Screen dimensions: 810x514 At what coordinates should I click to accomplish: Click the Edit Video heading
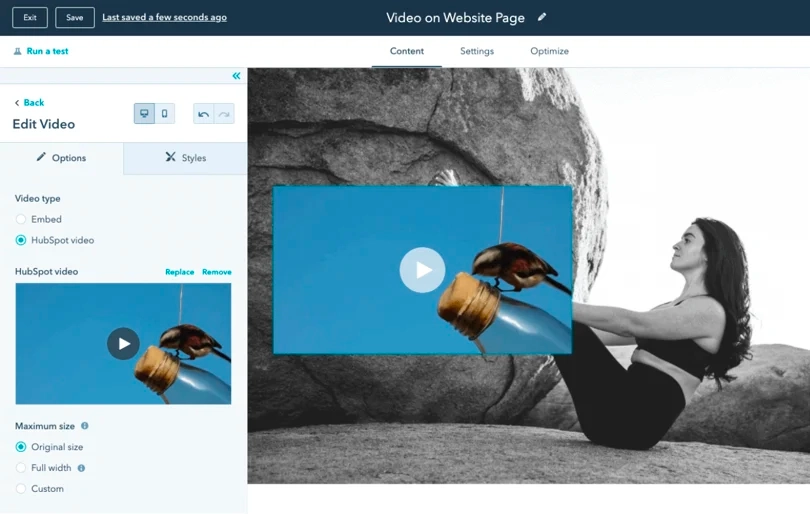tap(44, 124)
